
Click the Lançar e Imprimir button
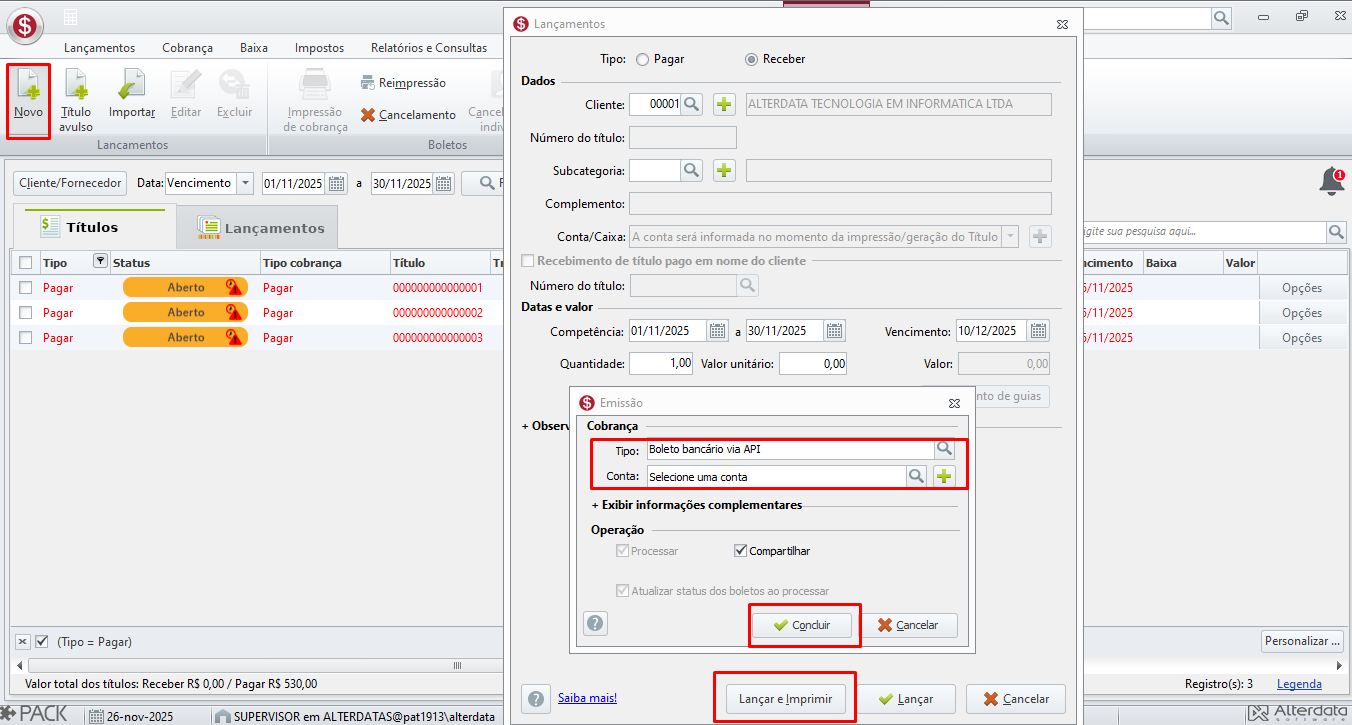click(785, 699)
